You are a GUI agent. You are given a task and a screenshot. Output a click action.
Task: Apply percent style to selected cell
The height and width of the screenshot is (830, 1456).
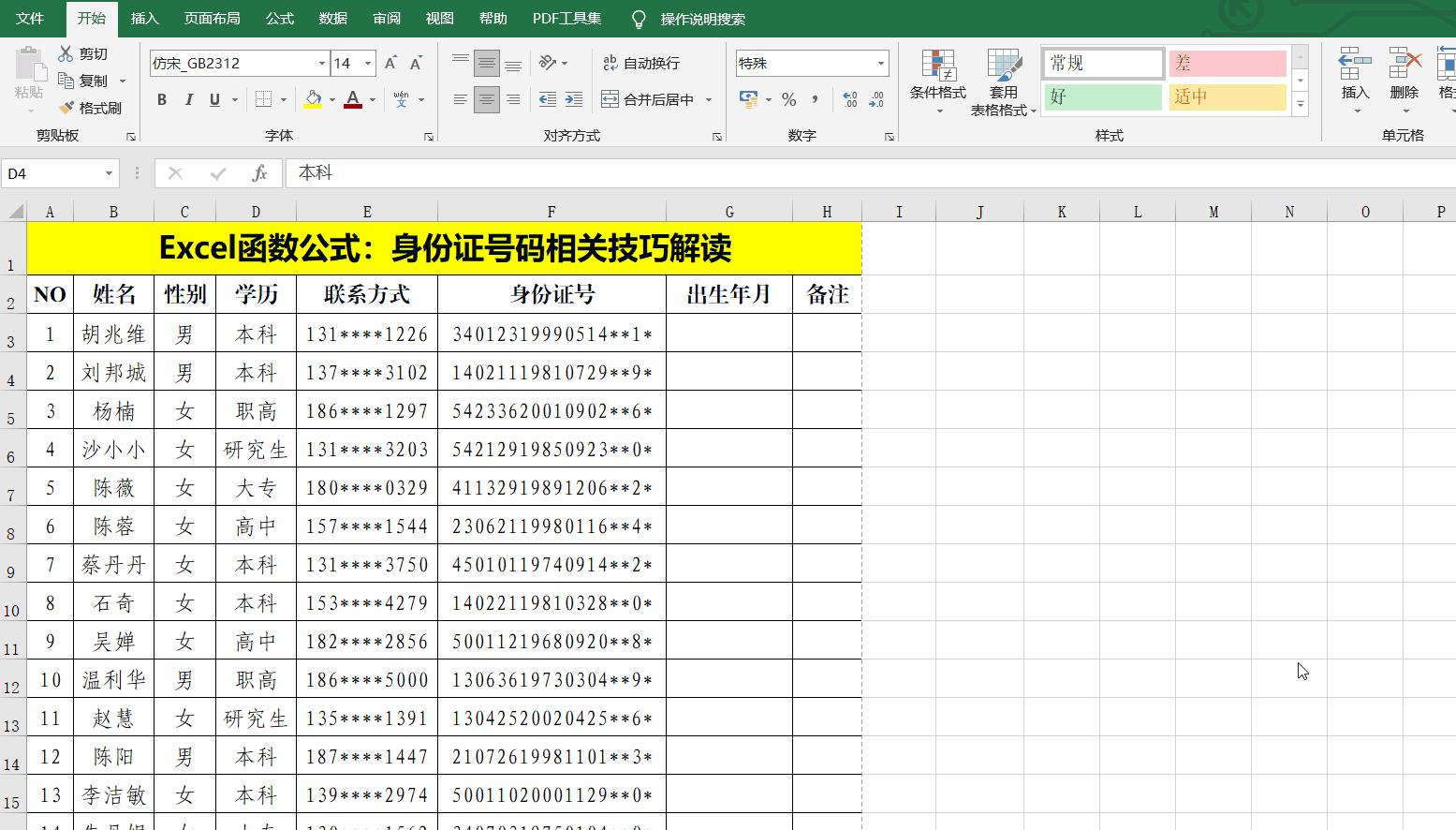789,97
